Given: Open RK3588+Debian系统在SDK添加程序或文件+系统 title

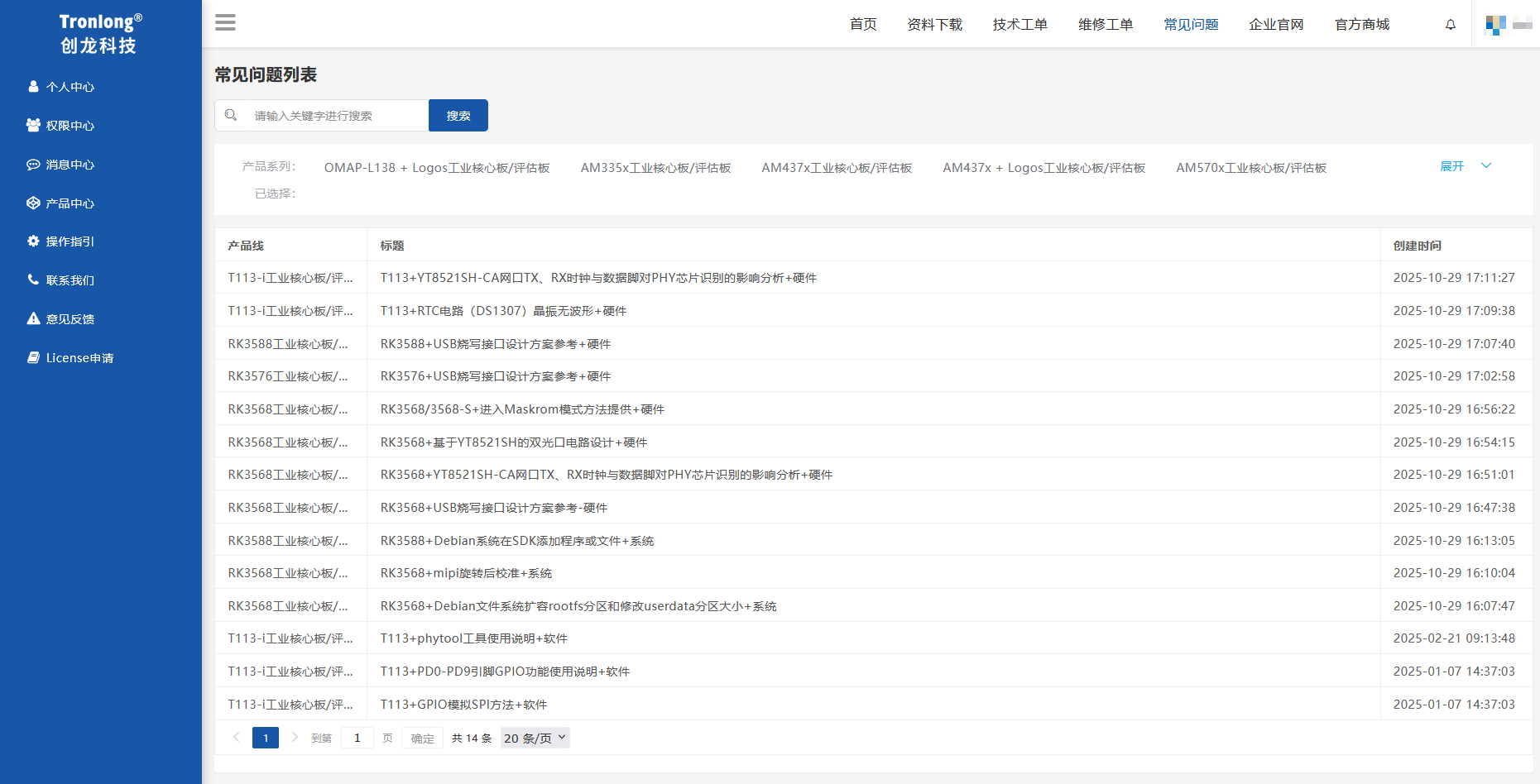Looking at the screenshot, I should (517, 541).
